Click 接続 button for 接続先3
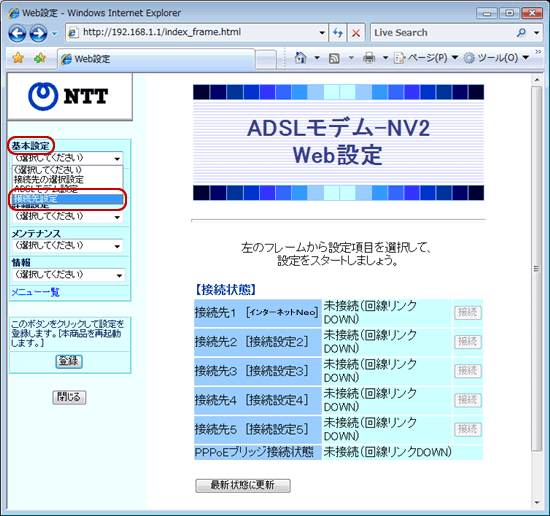This screenshot has width=550, height=516. [468, 370]
